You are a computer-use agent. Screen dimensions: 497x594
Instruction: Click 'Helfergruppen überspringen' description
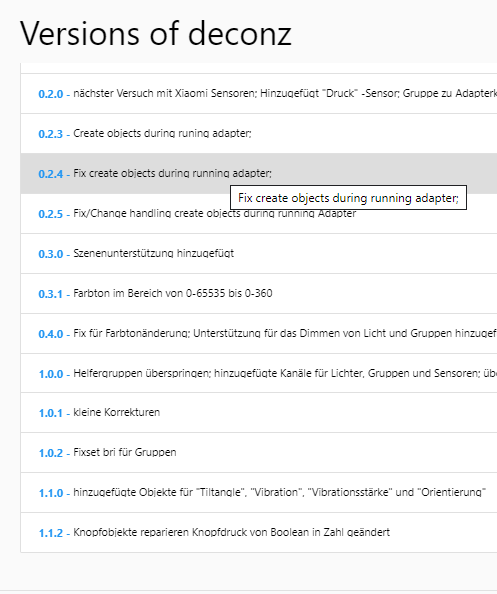click(285, 373)
